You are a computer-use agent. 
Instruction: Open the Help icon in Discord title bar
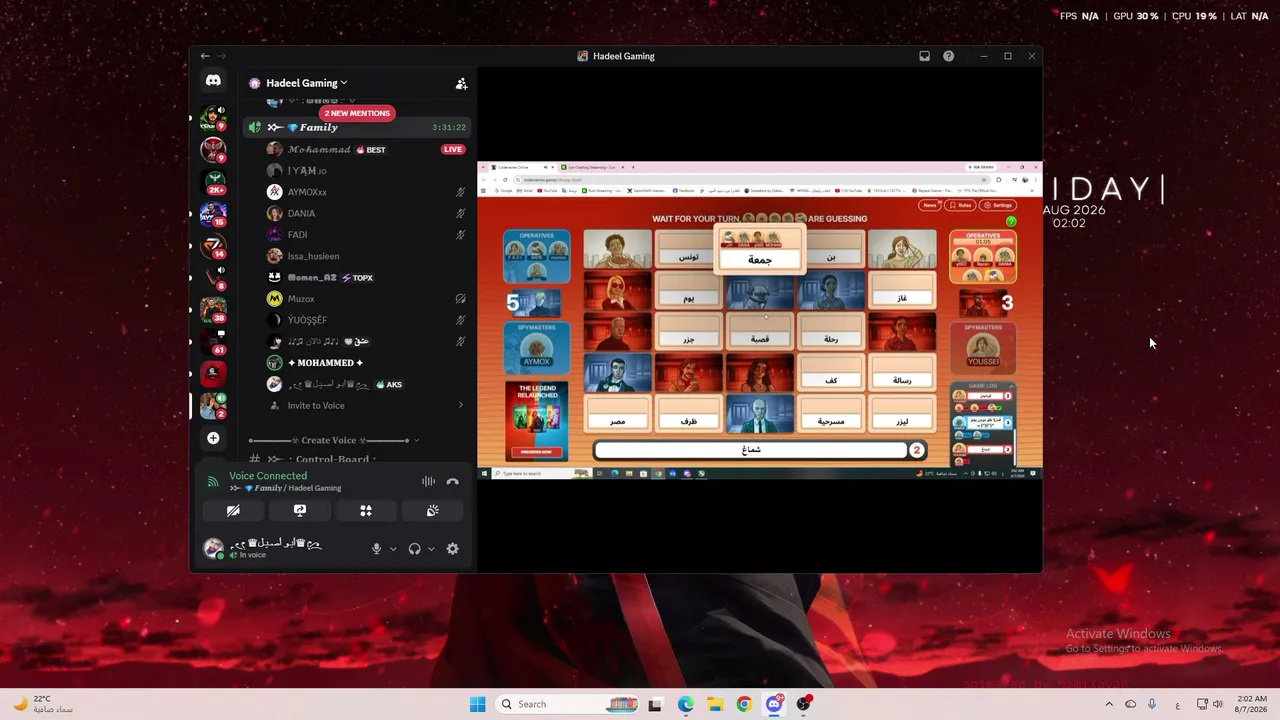point(948,56)
